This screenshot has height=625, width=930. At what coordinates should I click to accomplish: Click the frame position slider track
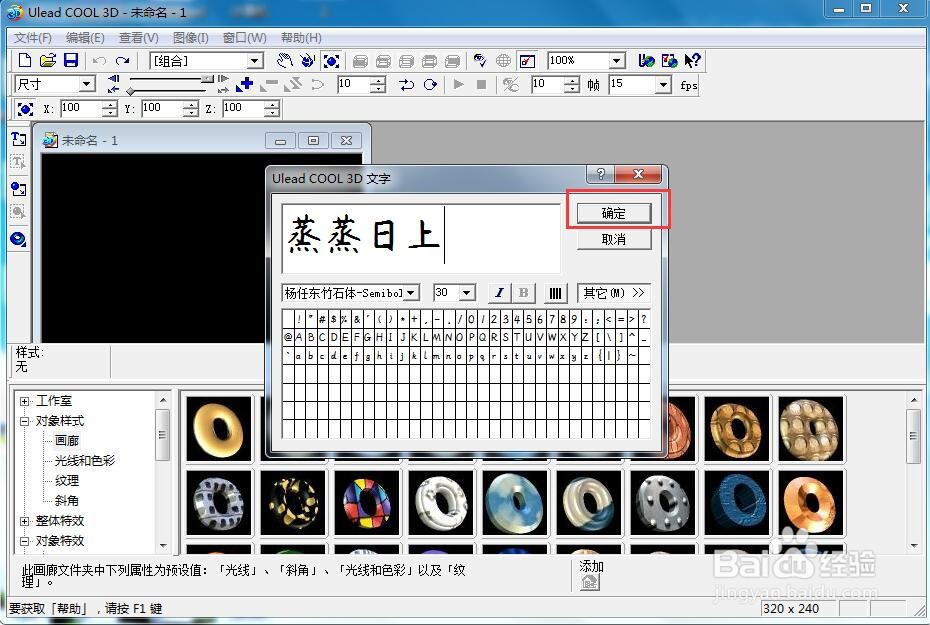(x=171, y=79)
